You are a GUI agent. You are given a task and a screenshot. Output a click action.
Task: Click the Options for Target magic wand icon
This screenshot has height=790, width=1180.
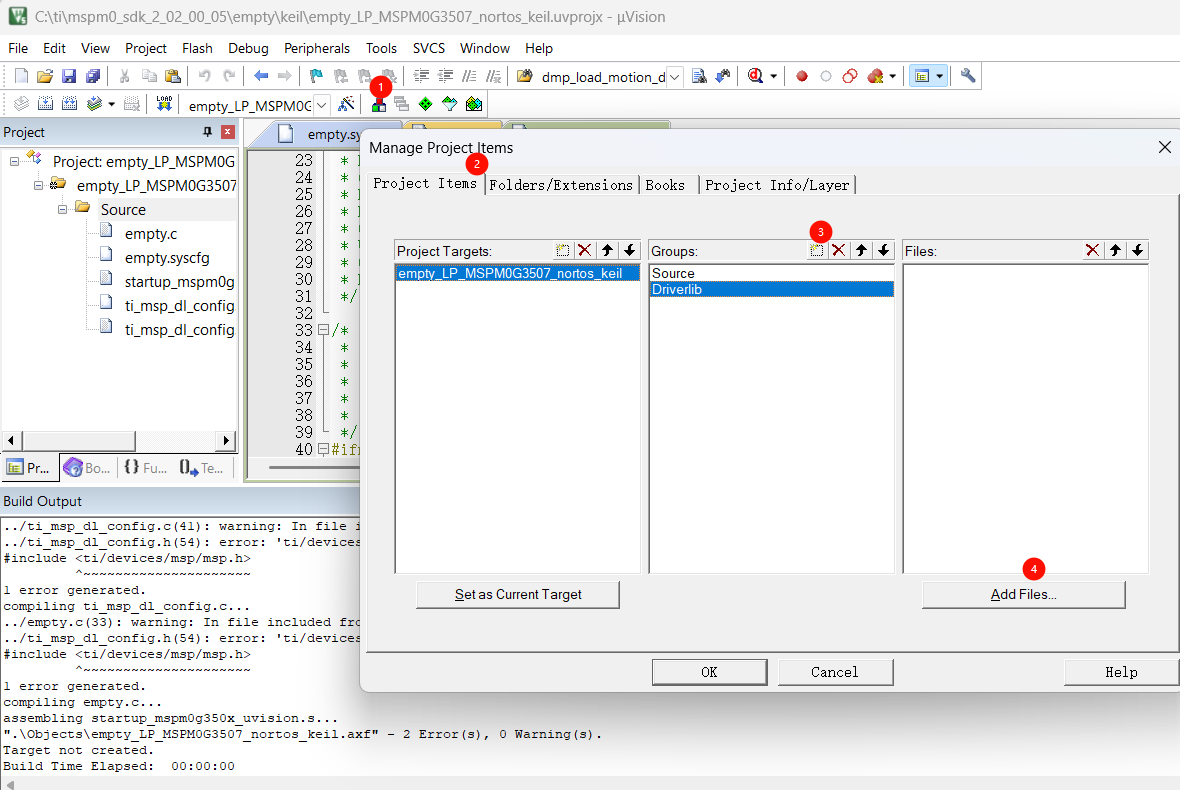347,104
